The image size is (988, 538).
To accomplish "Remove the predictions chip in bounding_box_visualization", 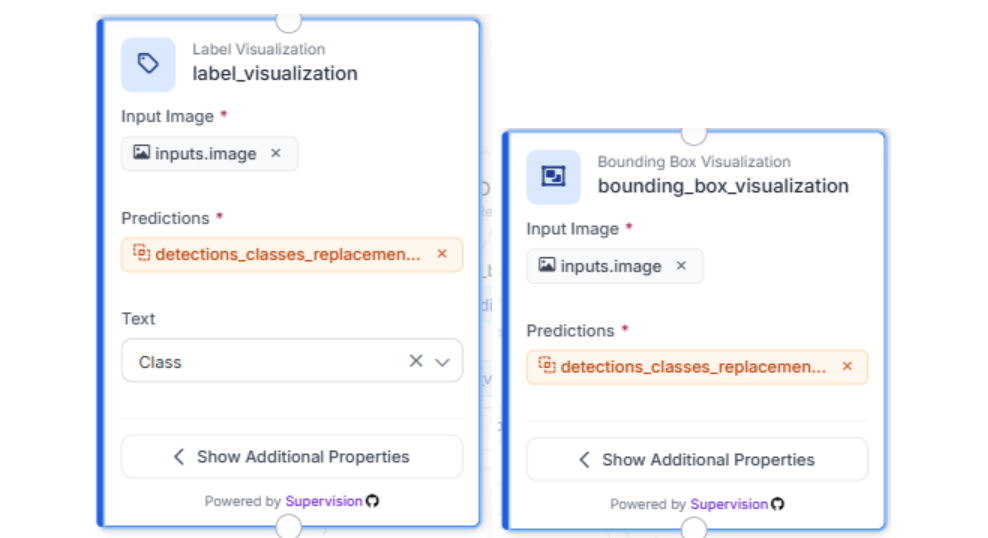I will click(847, 367).
